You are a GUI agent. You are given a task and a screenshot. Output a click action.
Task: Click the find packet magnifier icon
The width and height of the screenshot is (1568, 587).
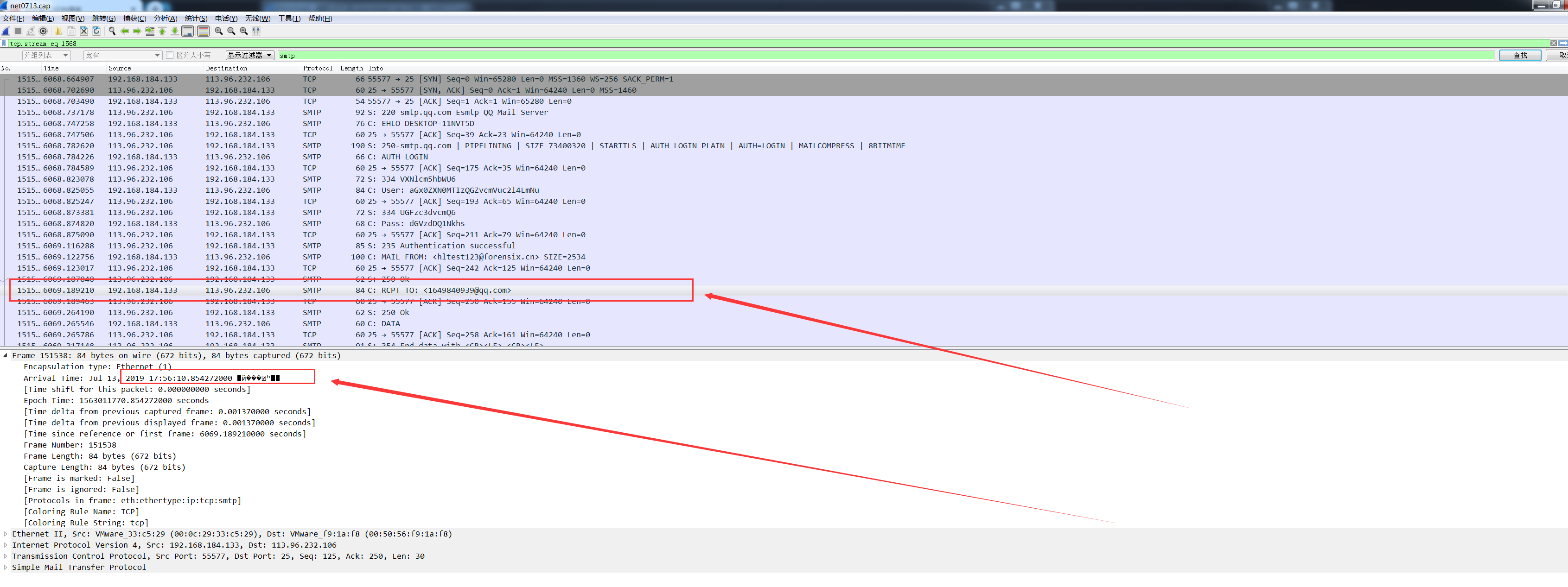pyautogui.click(x=112, y=31)
